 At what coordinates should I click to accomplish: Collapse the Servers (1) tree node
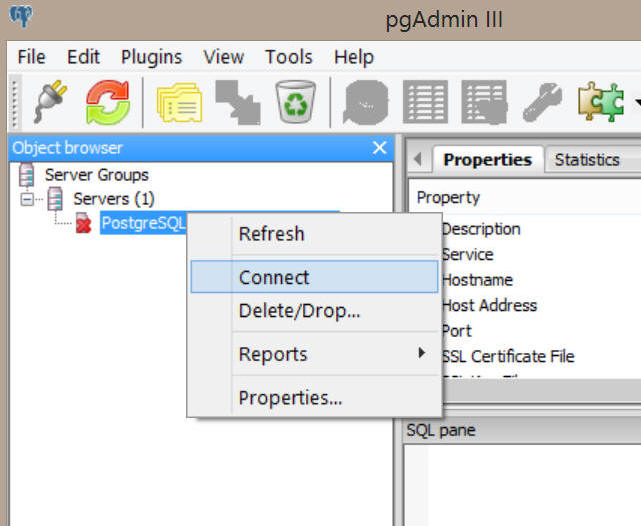pyautogui.click(x=27, y=199)
